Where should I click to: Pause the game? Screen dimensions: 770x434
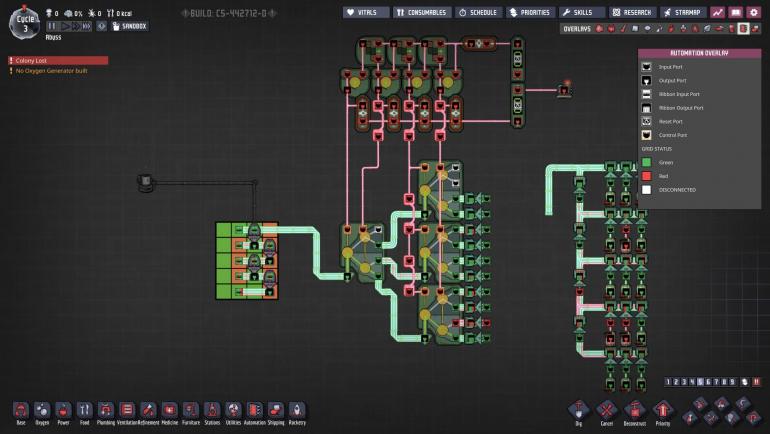[52, 26]
